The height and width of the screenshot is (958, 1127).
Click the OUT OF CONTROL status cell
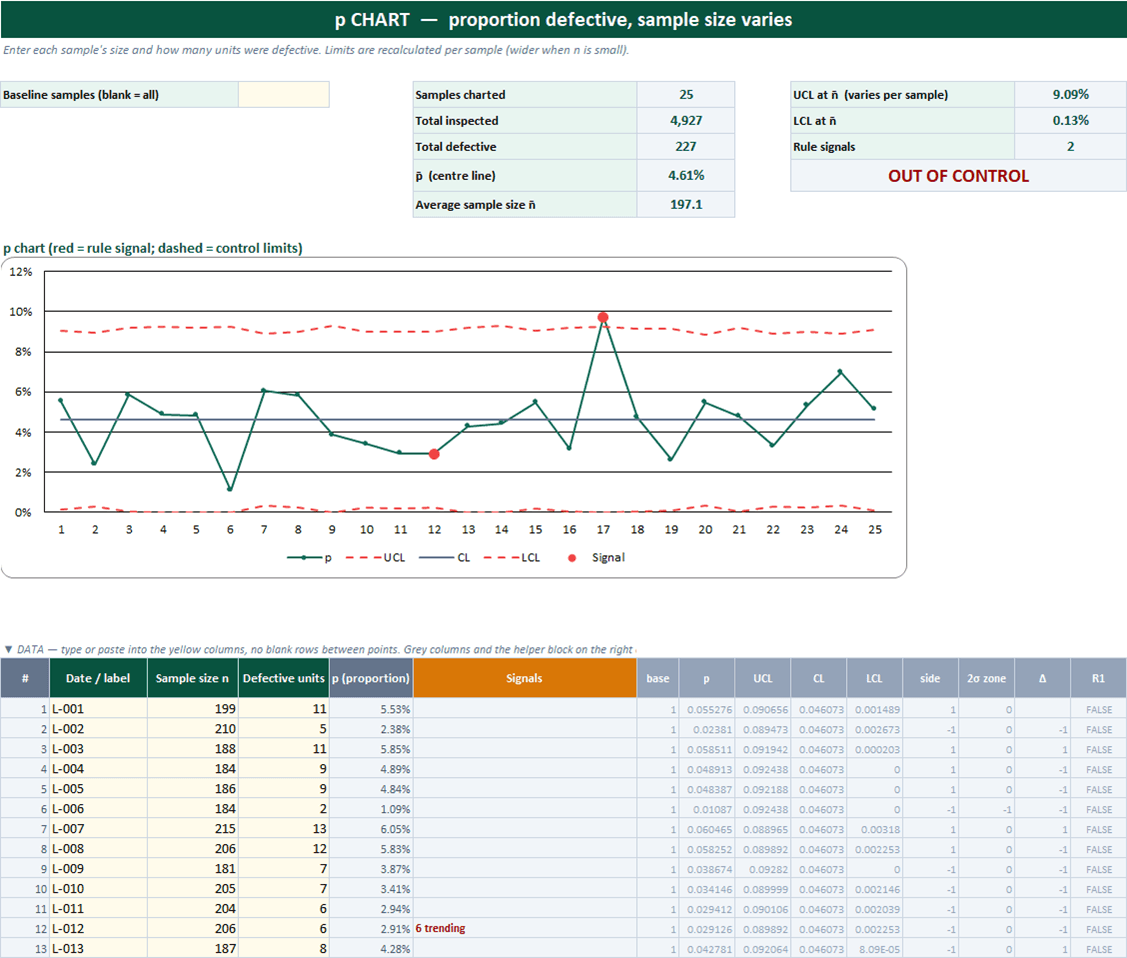pos(958,176)
